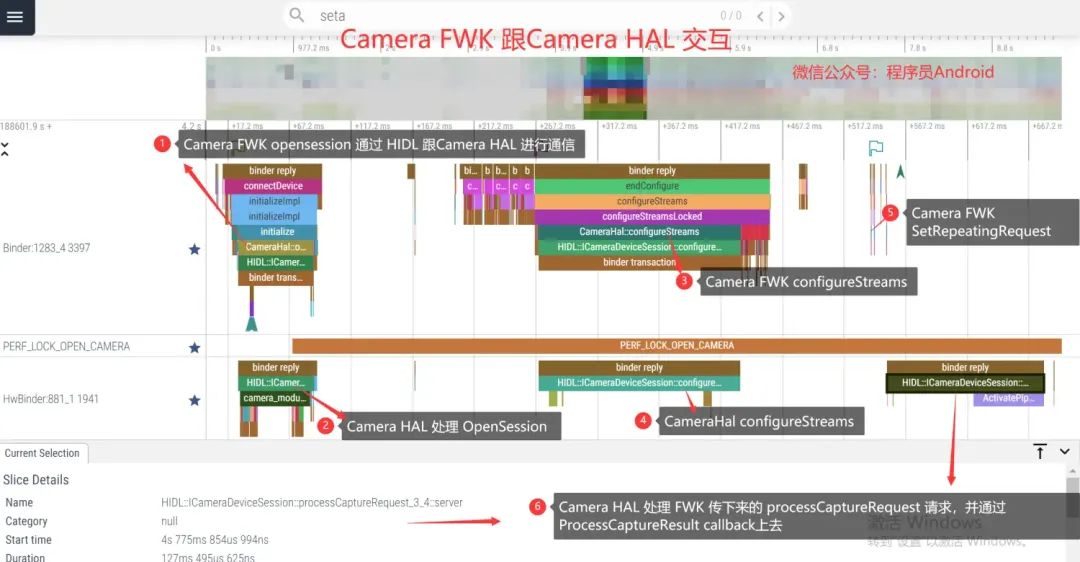Collapse the details panel chevron
Screen dimensions: 1080x562
tap(1065, 451)
